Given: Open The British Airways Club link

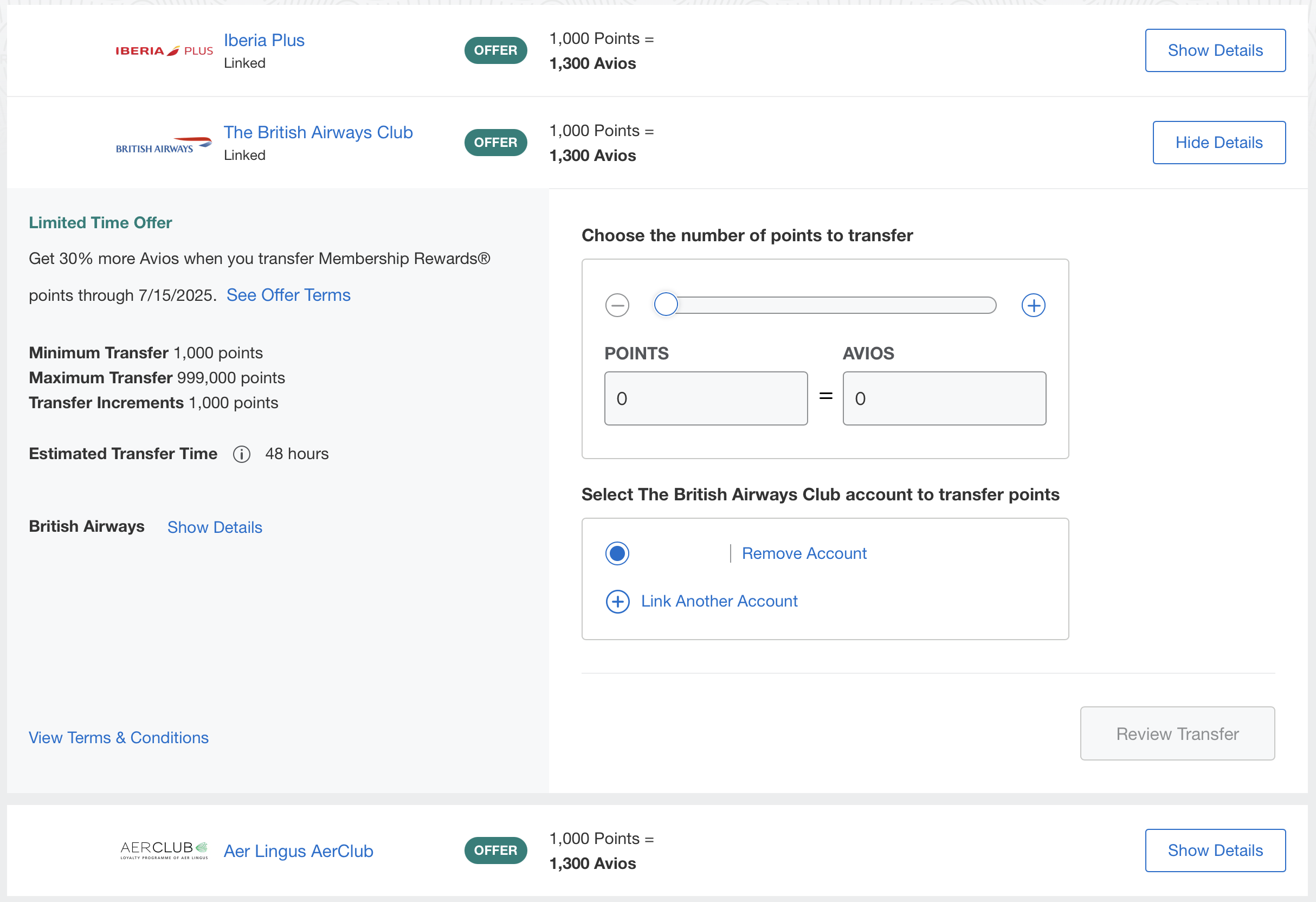Looking at the screenshot, I should coord(318,132).
